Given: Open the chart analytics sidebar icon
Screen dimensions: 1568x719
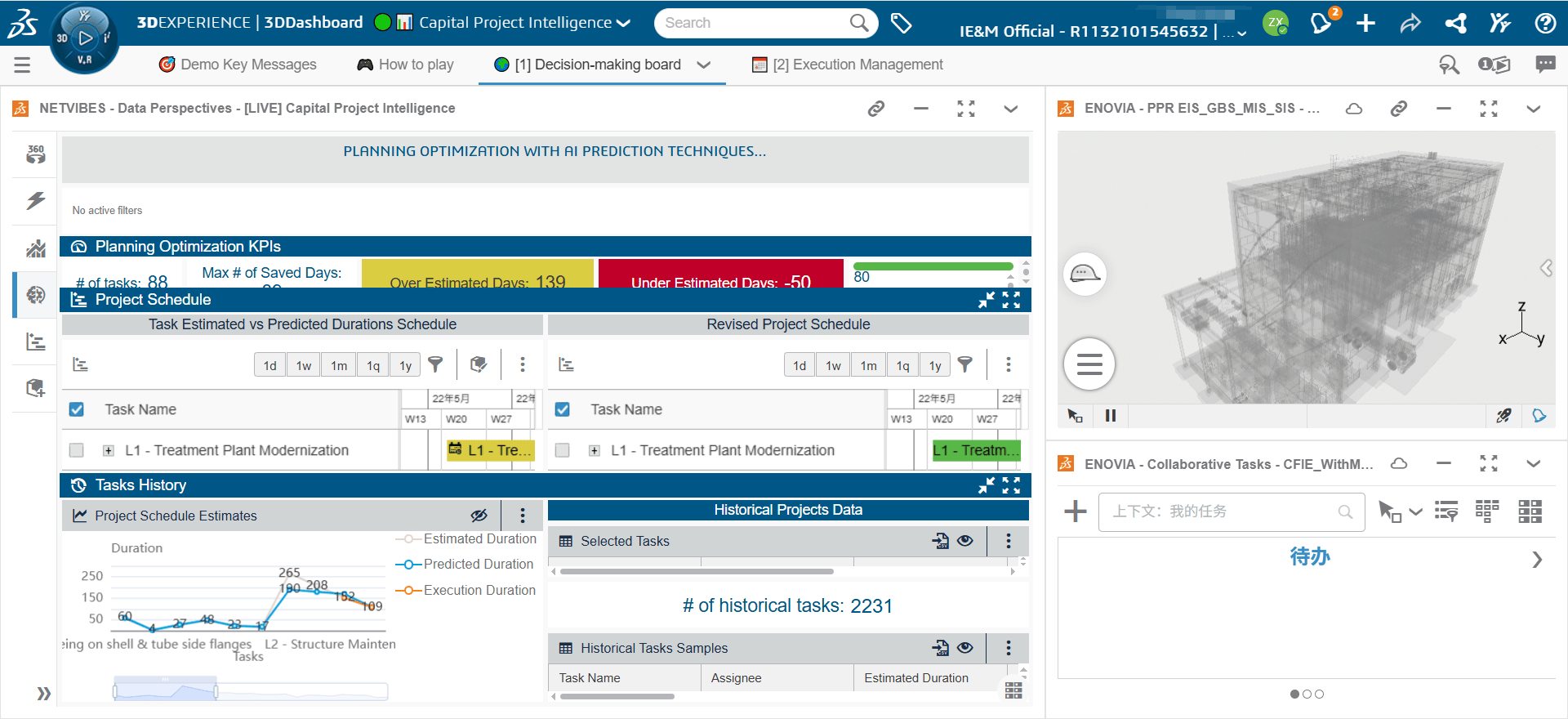Looking at the screenshot, I should (x=35, y=248).
